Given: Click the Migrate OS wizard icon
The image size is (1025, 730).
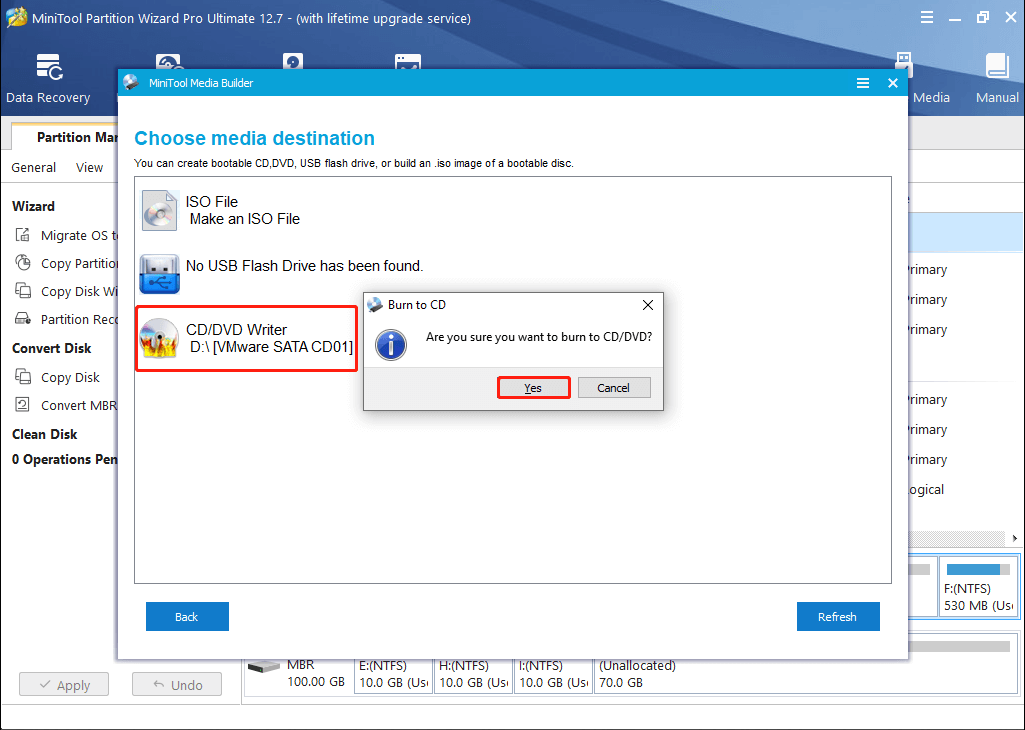Looking at the screenshot, I should click(23, 235).
